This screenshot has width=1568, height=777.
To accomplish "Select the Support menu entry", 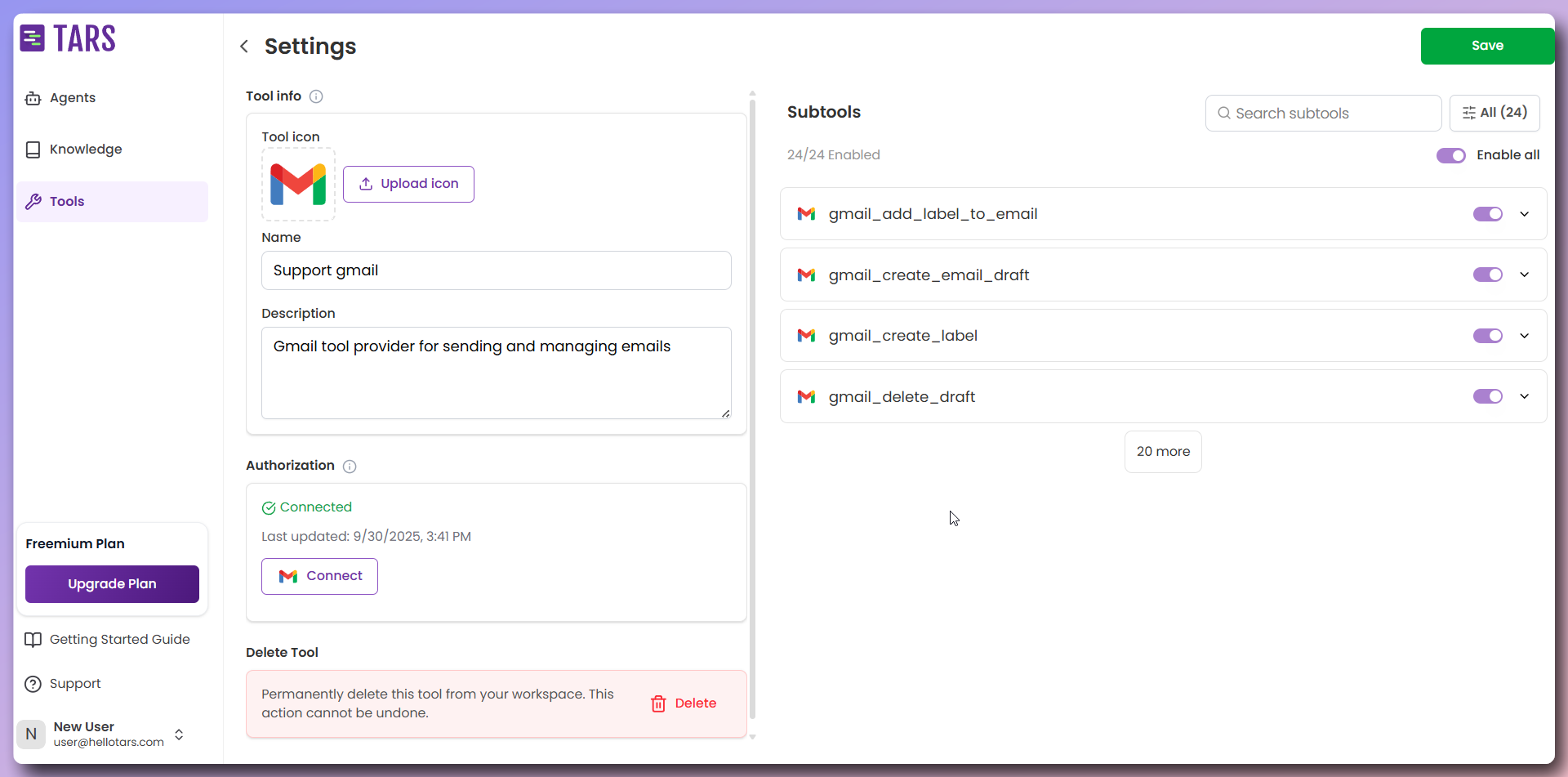I will [x=74, y=684].
